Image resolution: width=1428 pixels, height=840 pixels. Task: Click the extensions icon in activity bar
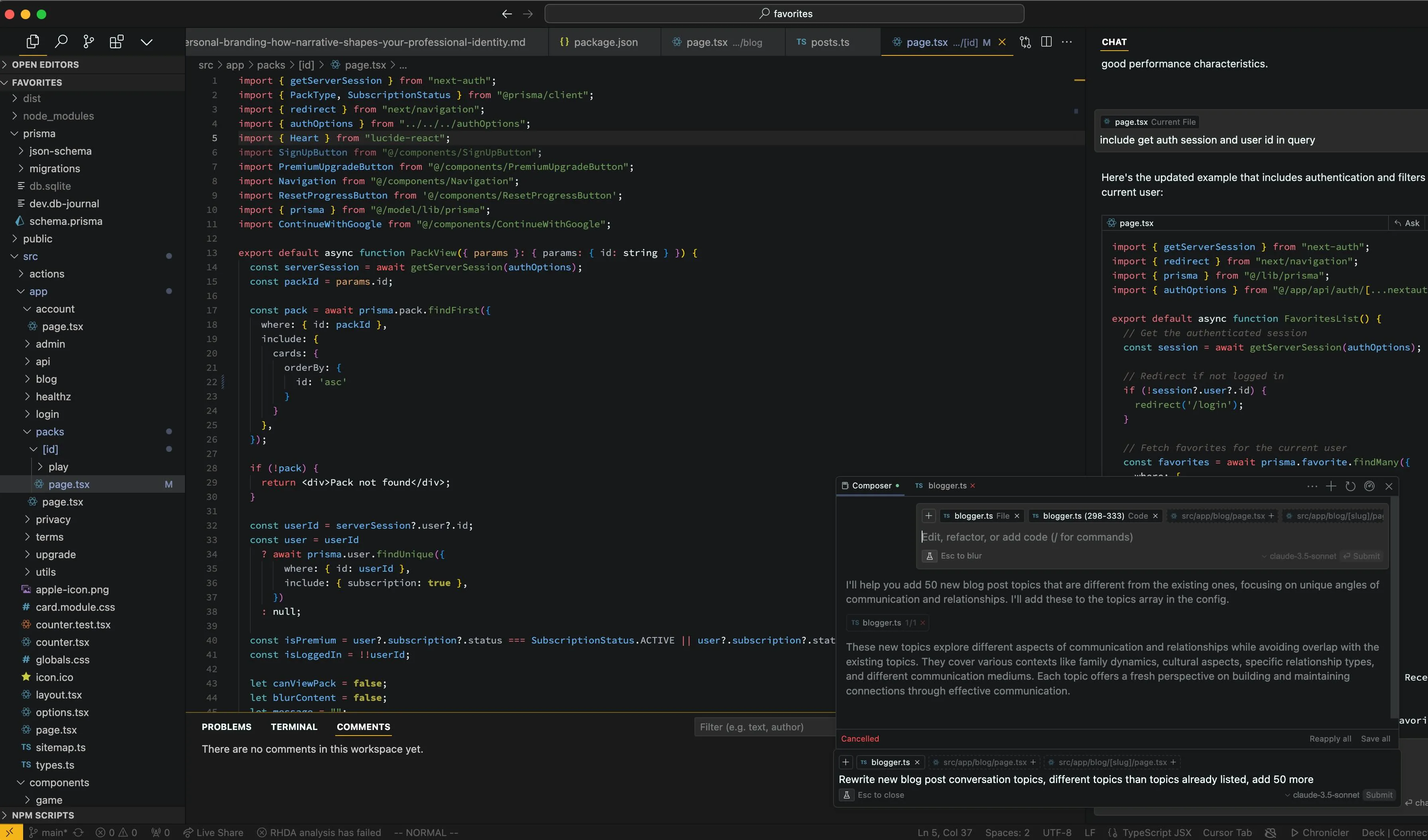tap(117, 41)
